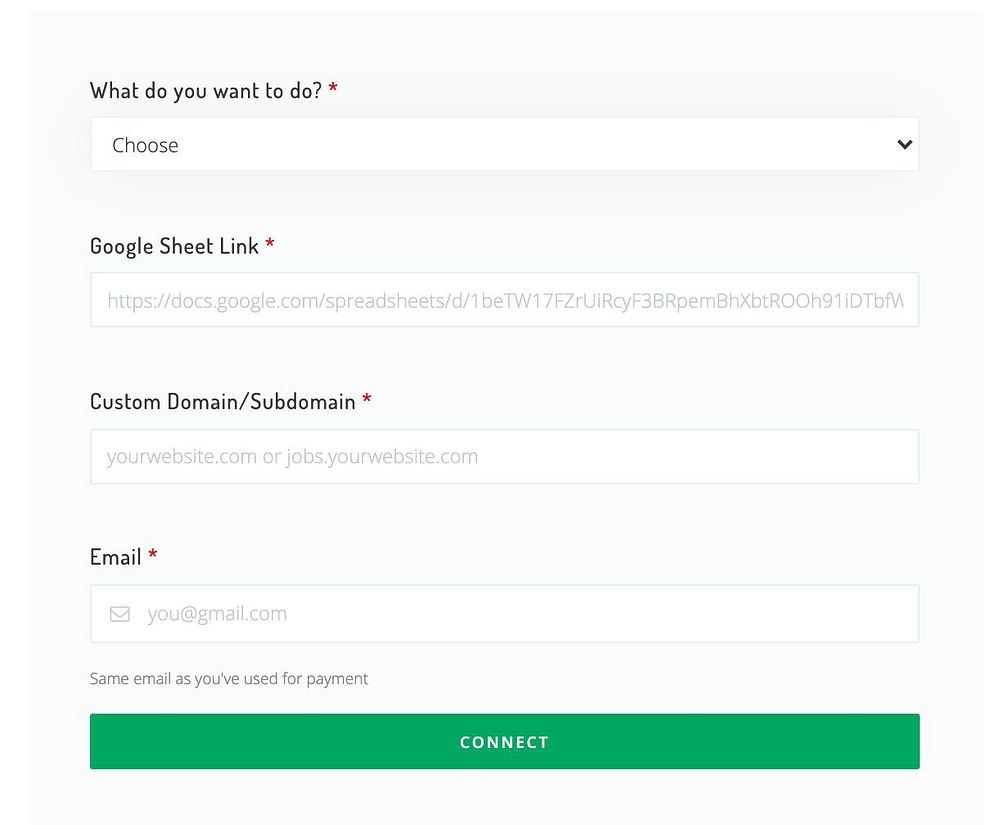1000x825 pixels.
Task: Click the envelope icon in Email field
Action: click(x=120, y=614)
